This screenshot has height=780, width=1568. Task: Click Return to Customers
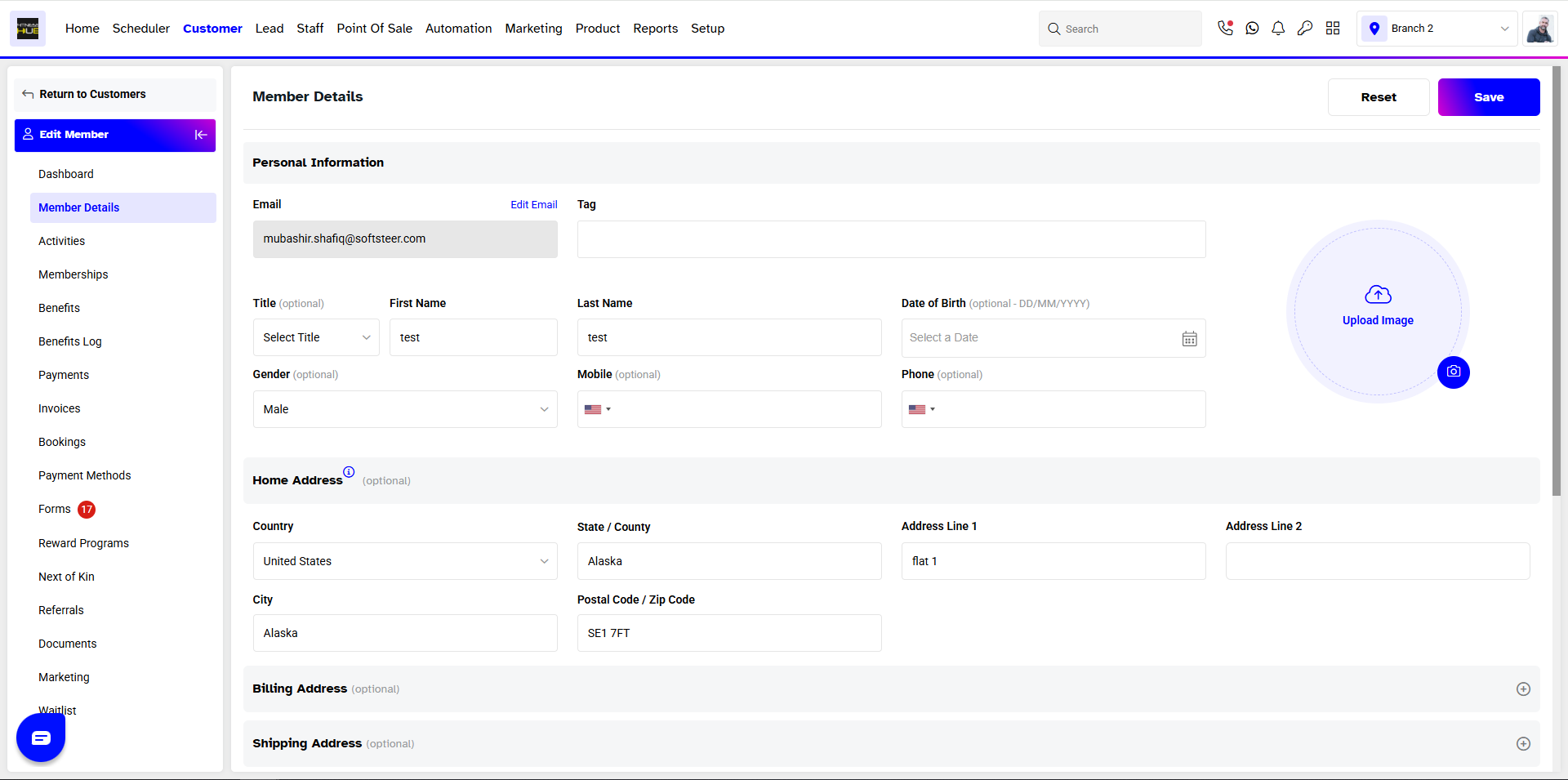click(115, 95)
